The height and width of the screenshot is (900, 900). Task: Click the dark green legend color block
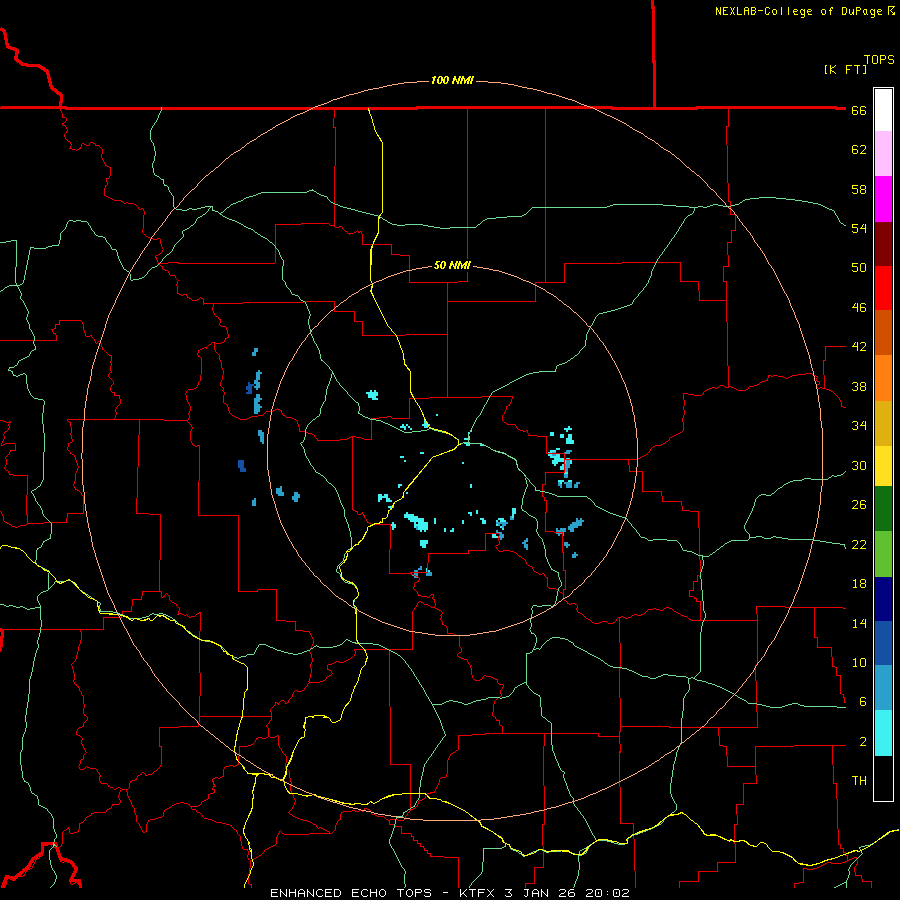883,509
